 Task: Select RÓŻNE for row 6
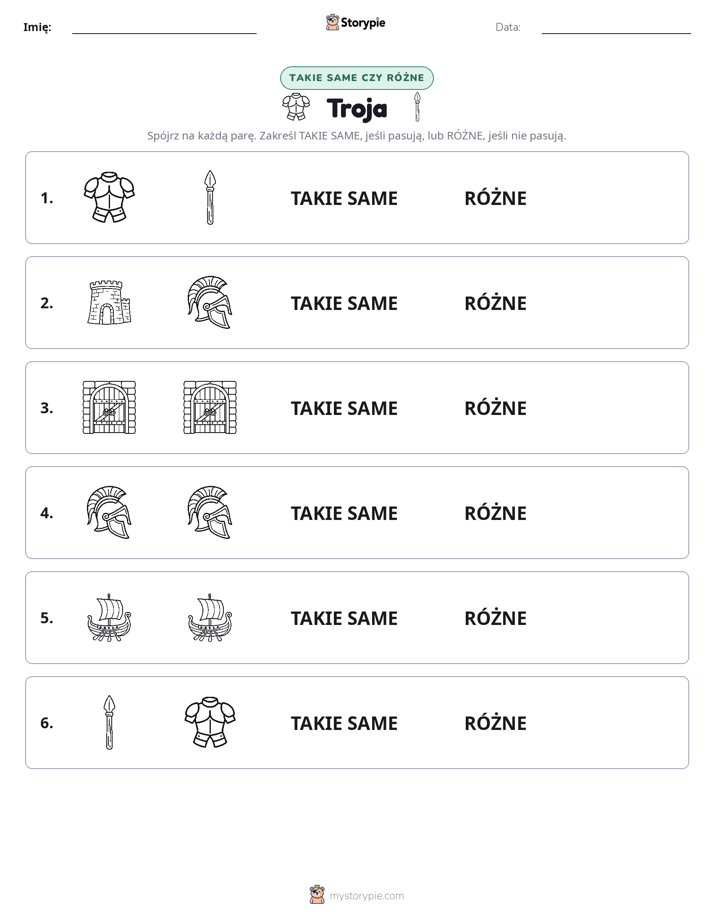click(495, 722)
